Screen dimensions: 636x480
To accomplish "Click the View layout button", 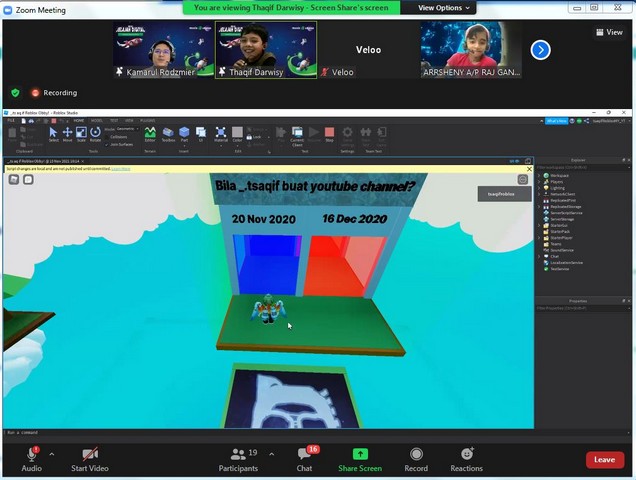I will point(609,32).
